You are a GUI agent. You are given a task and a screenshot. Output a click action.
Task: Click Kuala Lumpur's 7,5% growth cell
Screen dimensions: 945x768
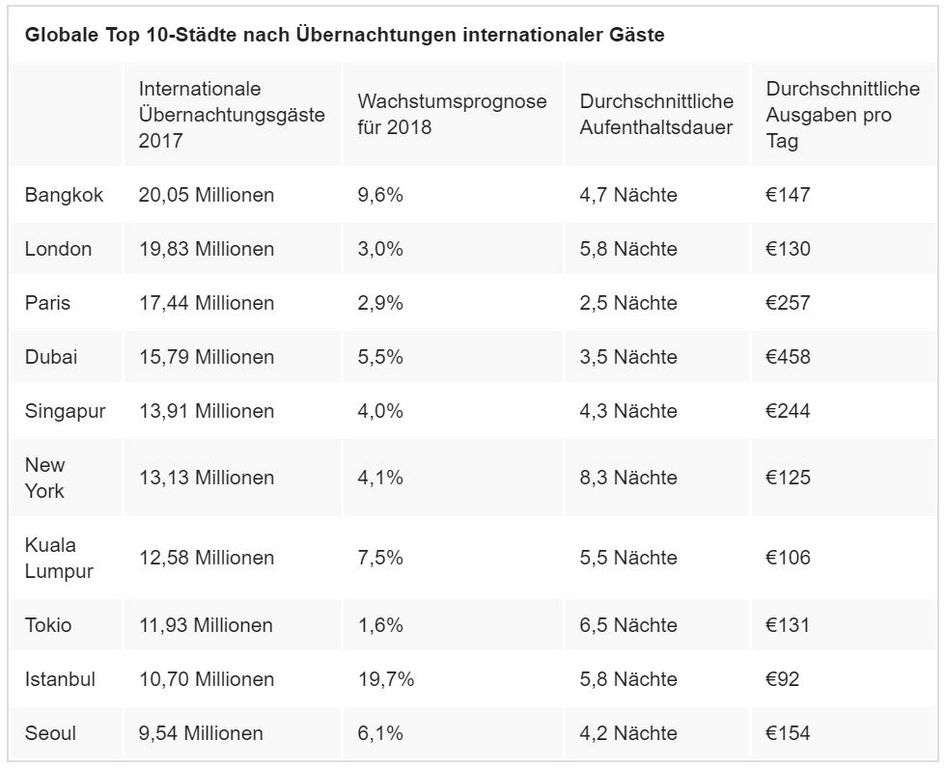(380, 558)
